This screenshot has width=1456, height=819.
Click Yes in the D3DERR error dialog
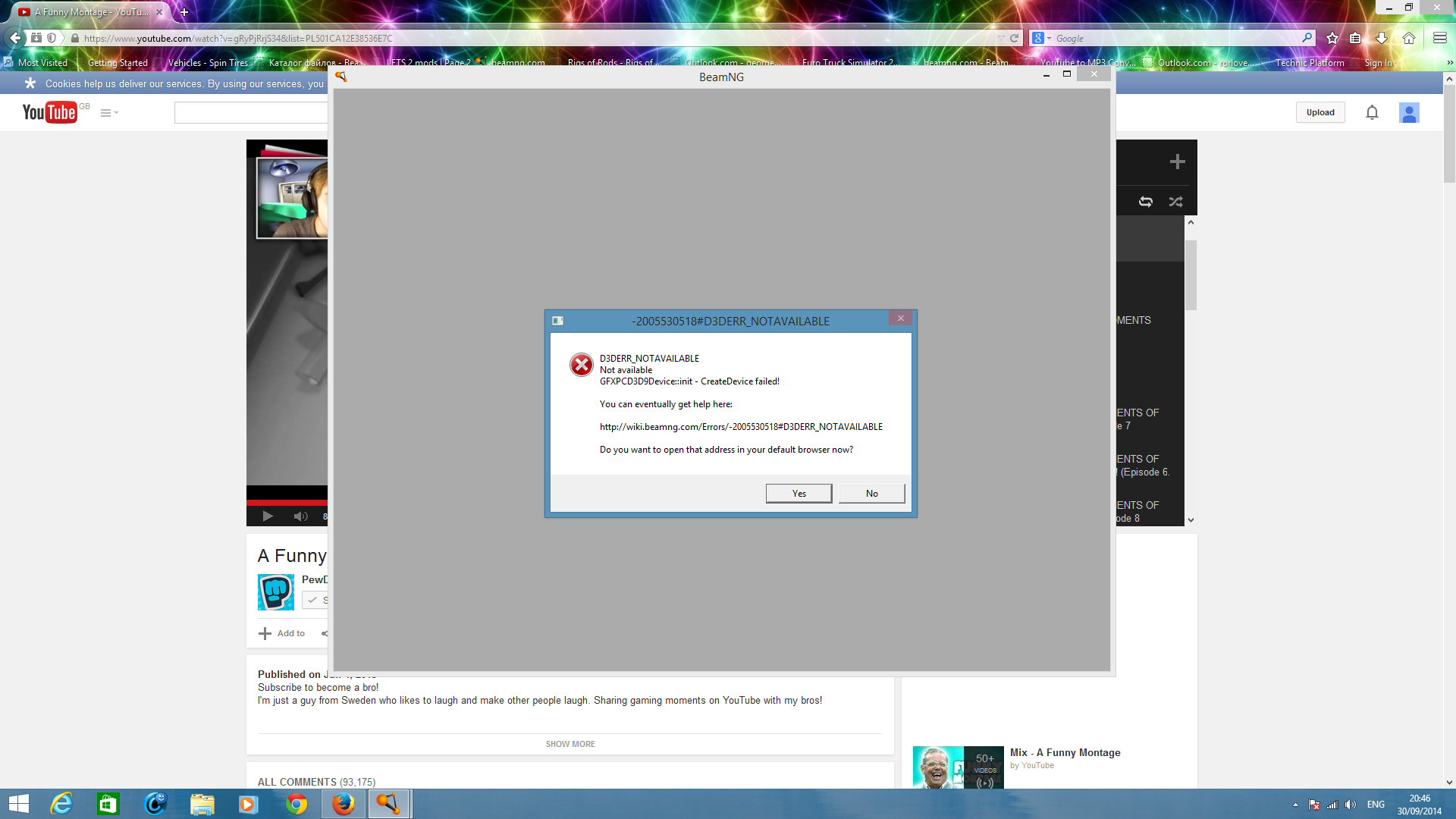pos(799,494)
